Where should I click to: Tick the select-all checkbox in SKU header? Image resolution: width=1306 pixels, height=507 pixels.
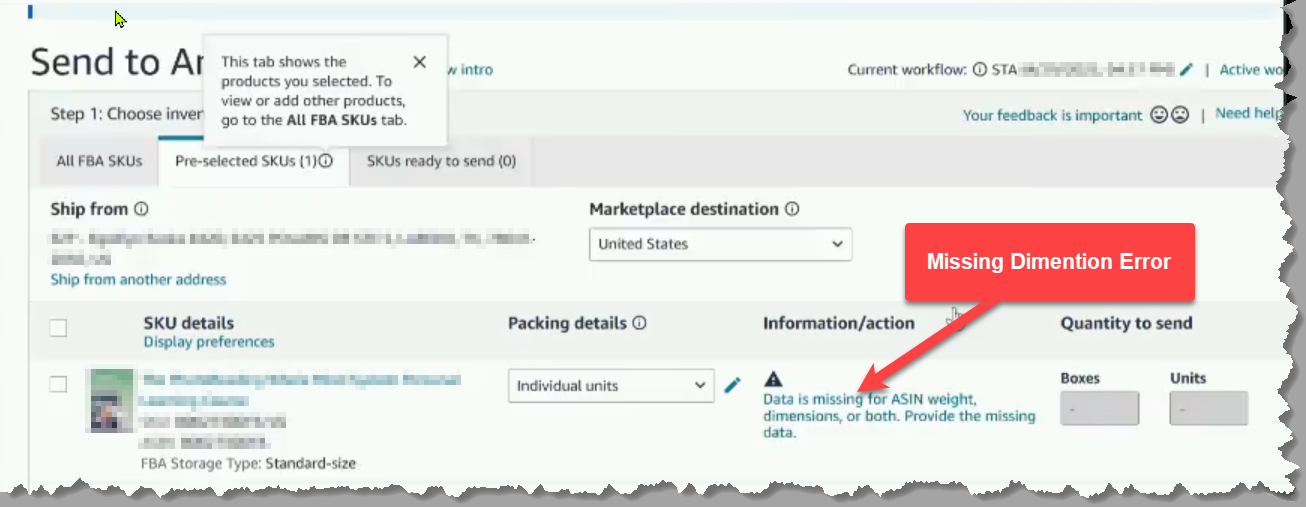(59, 328)
